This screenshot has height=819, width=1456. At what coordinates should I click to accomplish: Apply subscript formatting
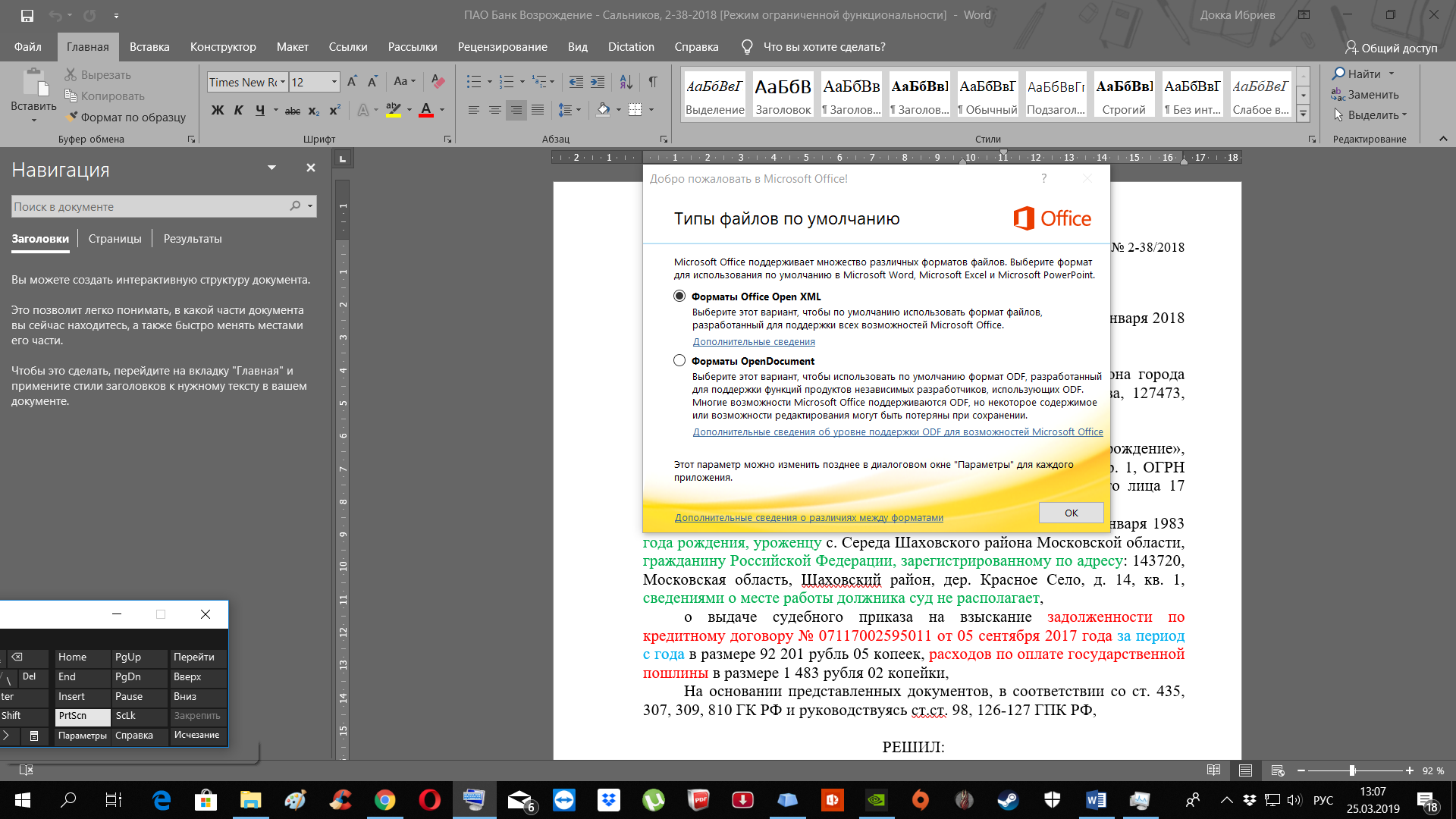click(x=313, y=111)
